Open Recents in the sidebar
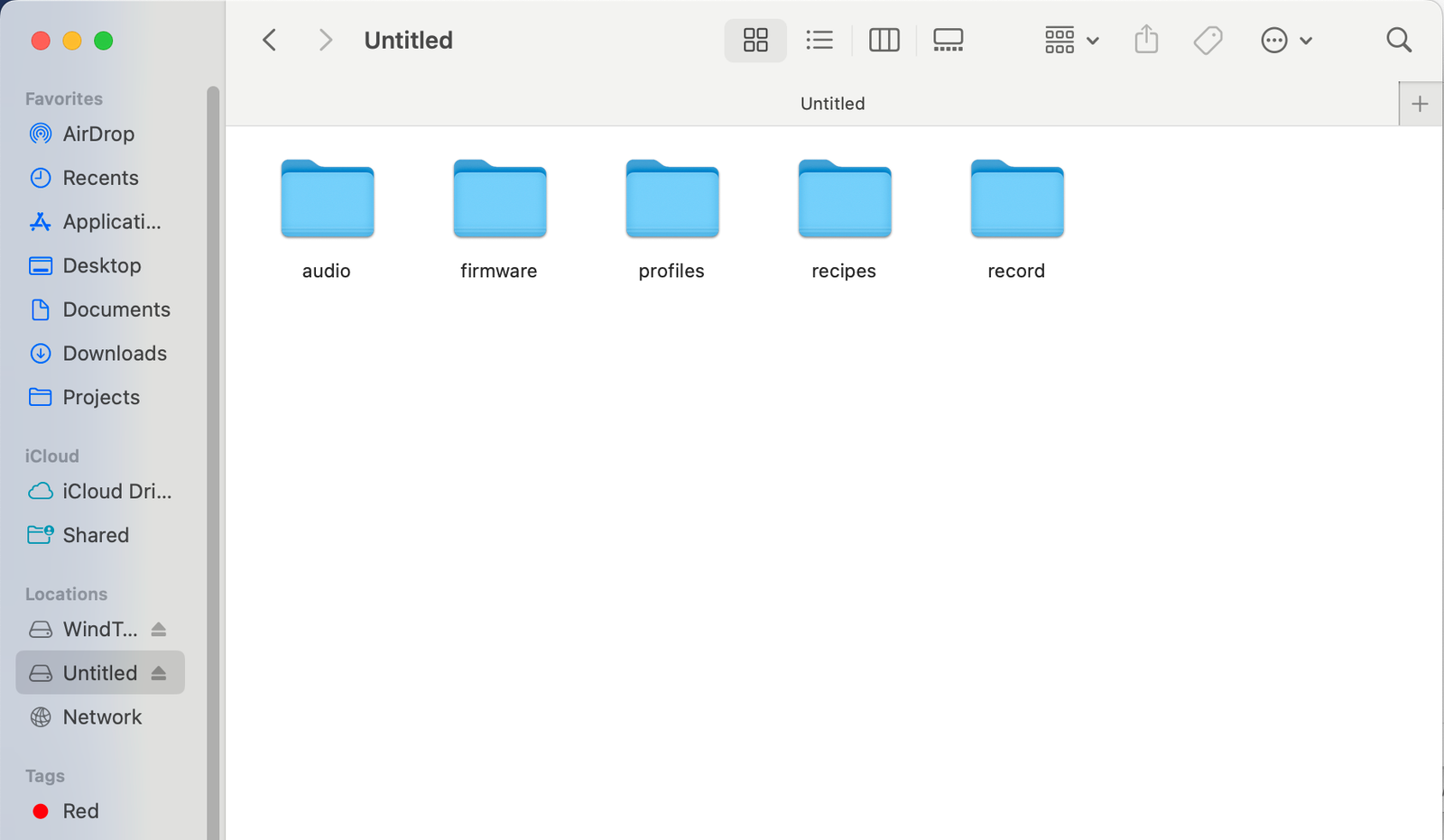Screen dimensions: 1444x840 tap(100, 178)
